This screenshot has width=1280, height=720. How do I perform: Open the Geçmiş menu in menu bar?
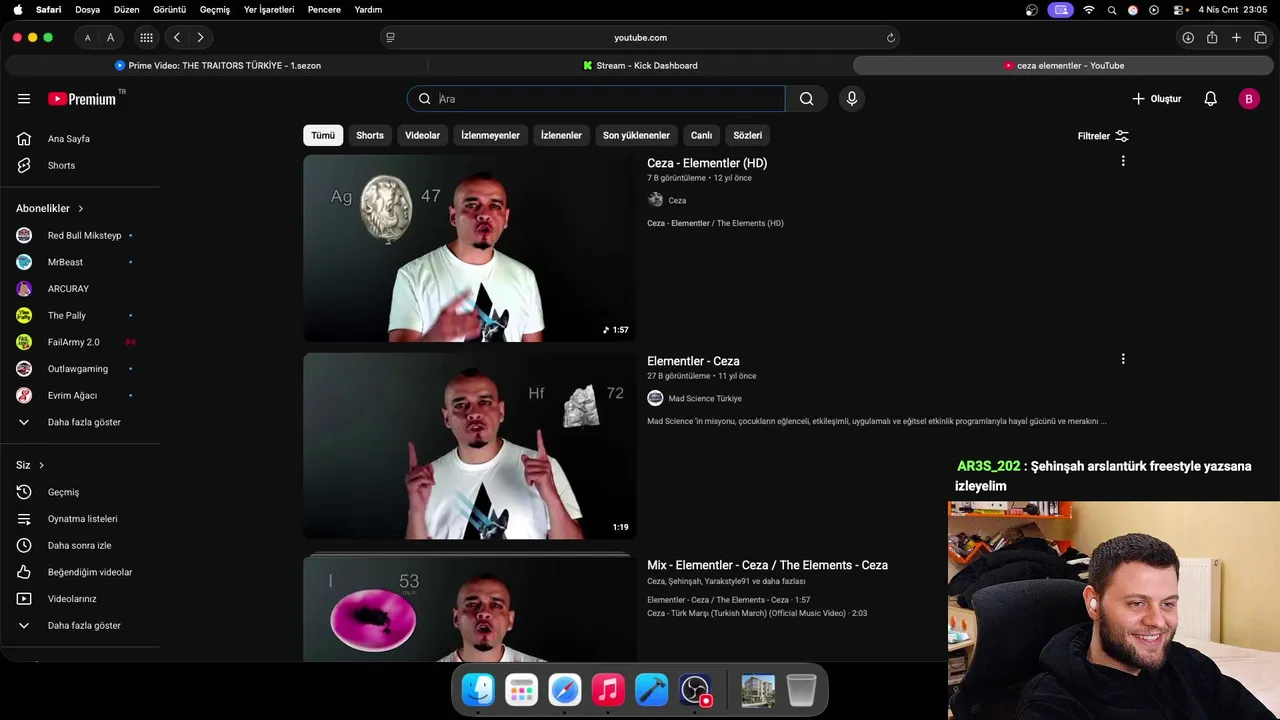[x=215, y=10]
